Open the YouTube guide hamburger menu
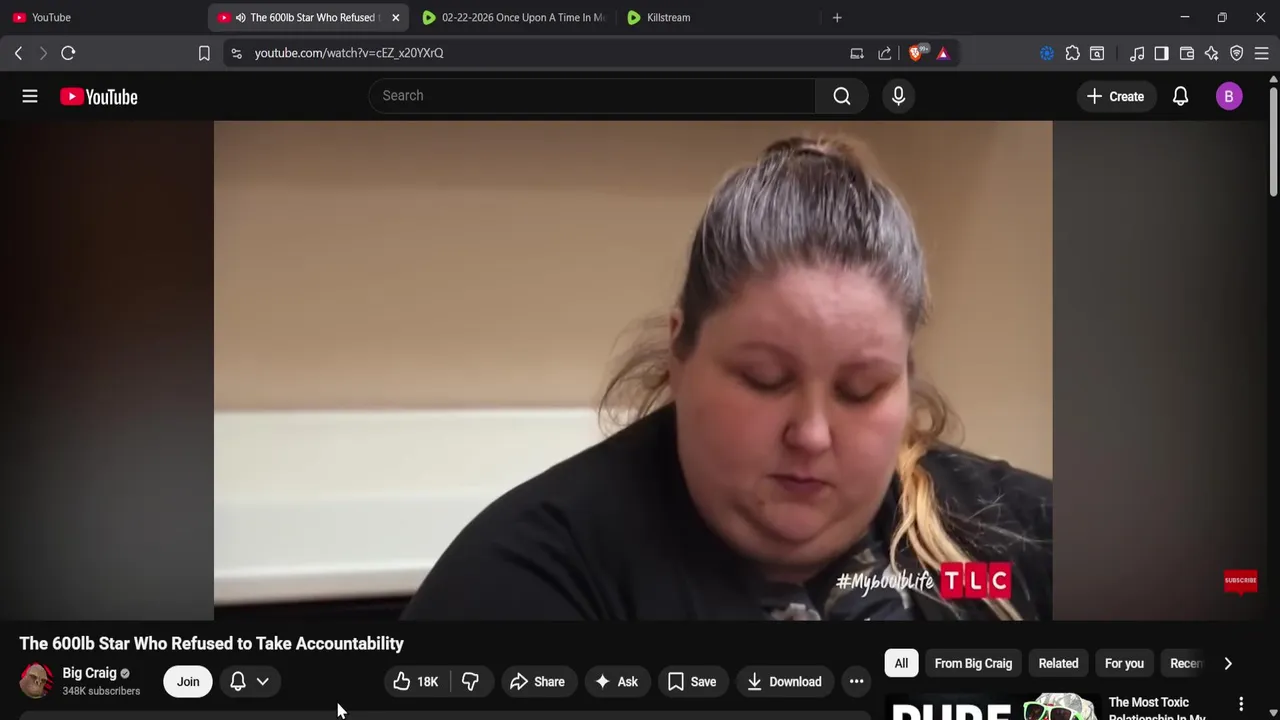This screenshot has height=720, width=1280. click(30, 96)
